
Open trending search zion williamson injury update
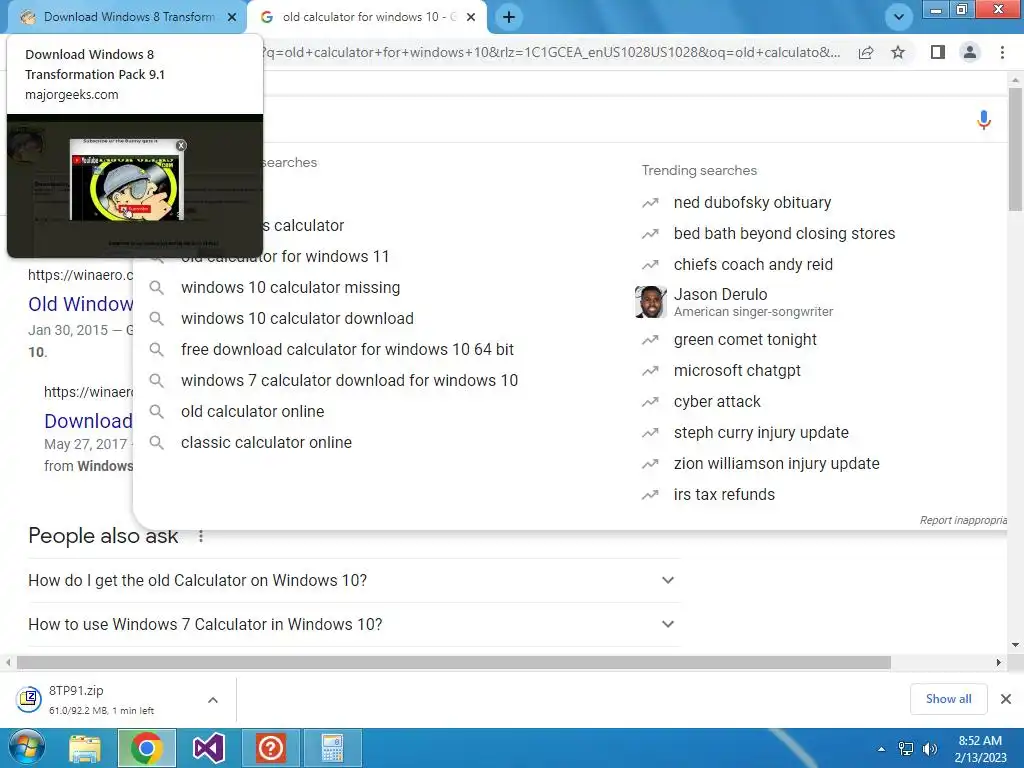click(776, 464)
